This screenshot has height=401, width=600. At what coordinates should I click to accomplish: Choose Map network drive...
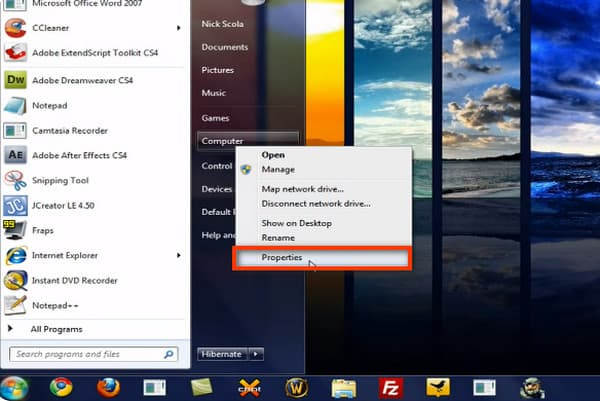tap(323, 189)
